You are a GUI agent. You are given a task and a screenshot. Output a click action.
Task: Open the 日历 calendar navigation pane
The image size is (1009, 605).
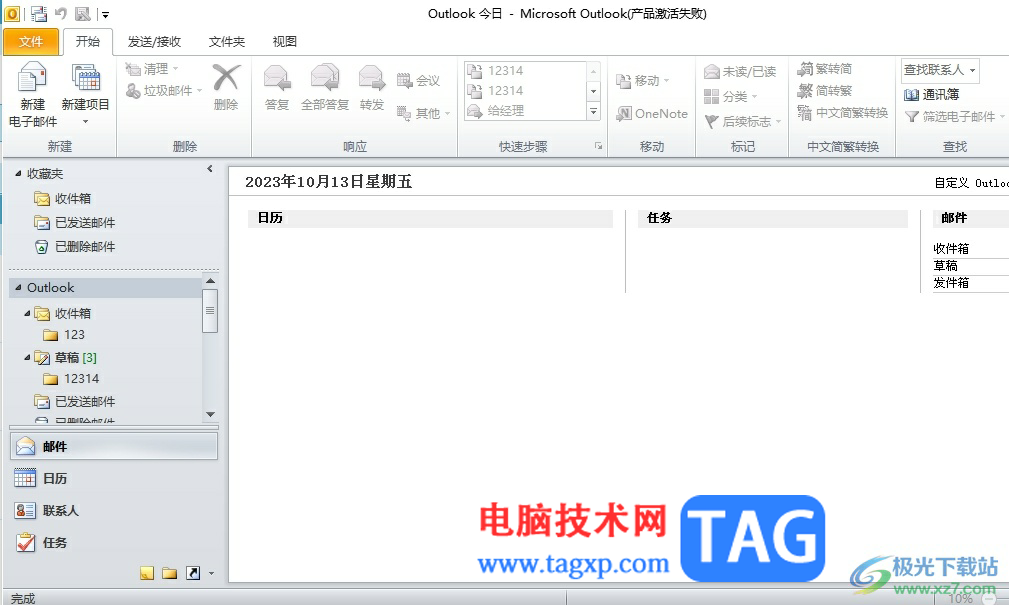pos(114,478)
